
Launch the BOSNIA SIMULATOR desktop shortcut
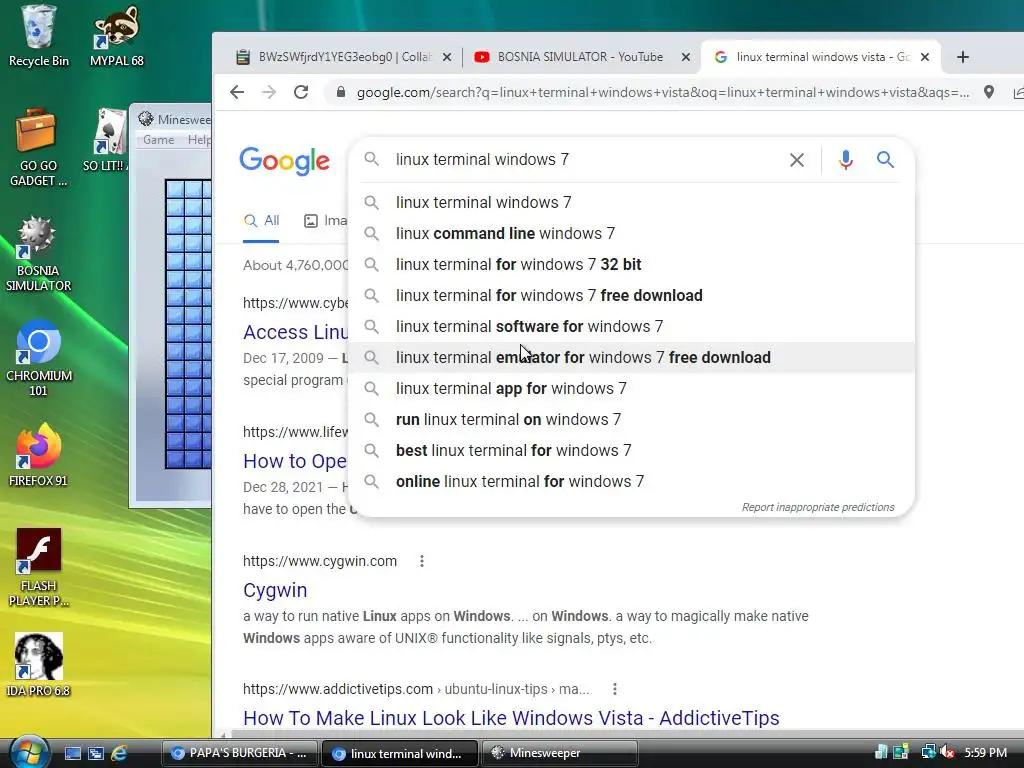(38, 253)
